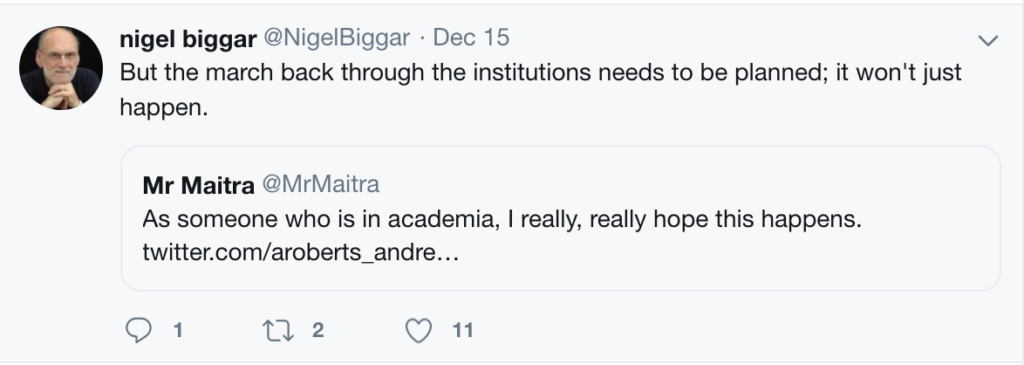Like the tweet with the heart icon
The width and height of the screenshot is (1024, 365).
[x=419, y=330]
